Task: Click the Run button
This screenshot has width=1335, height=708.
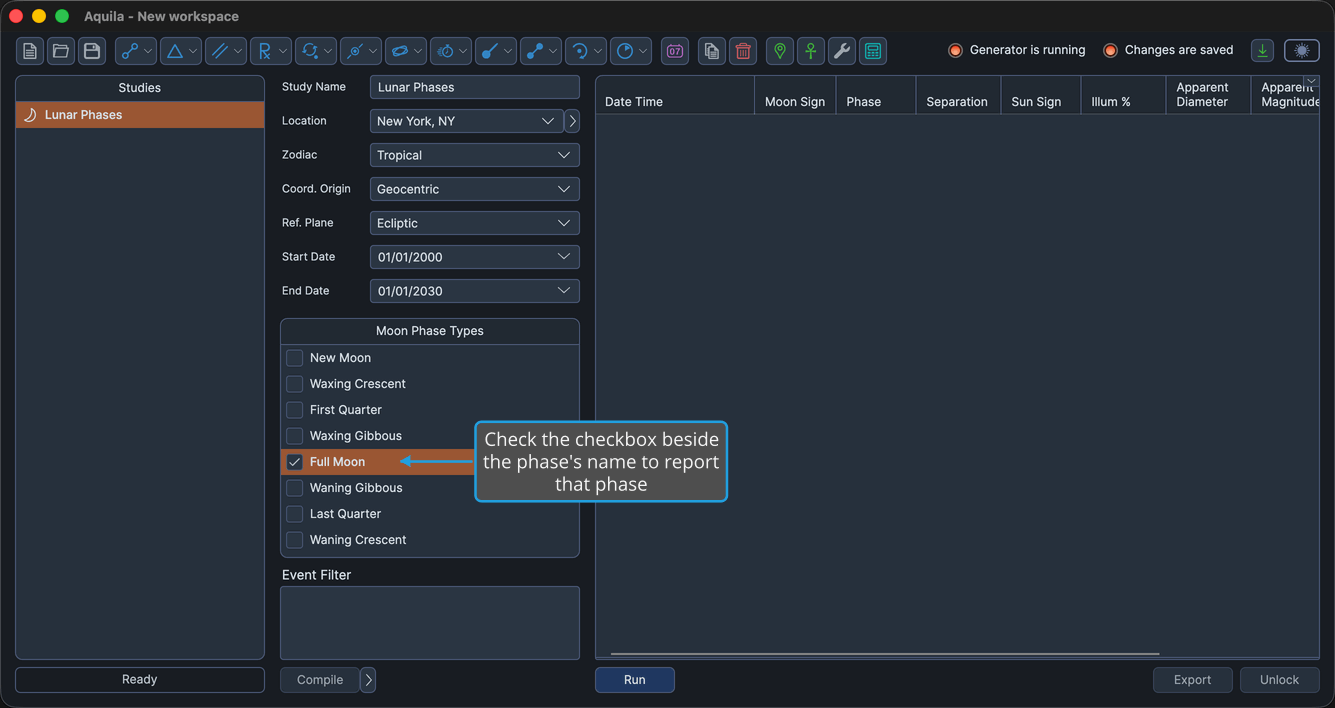Action: pyautogui.click(x=635, y=680)
